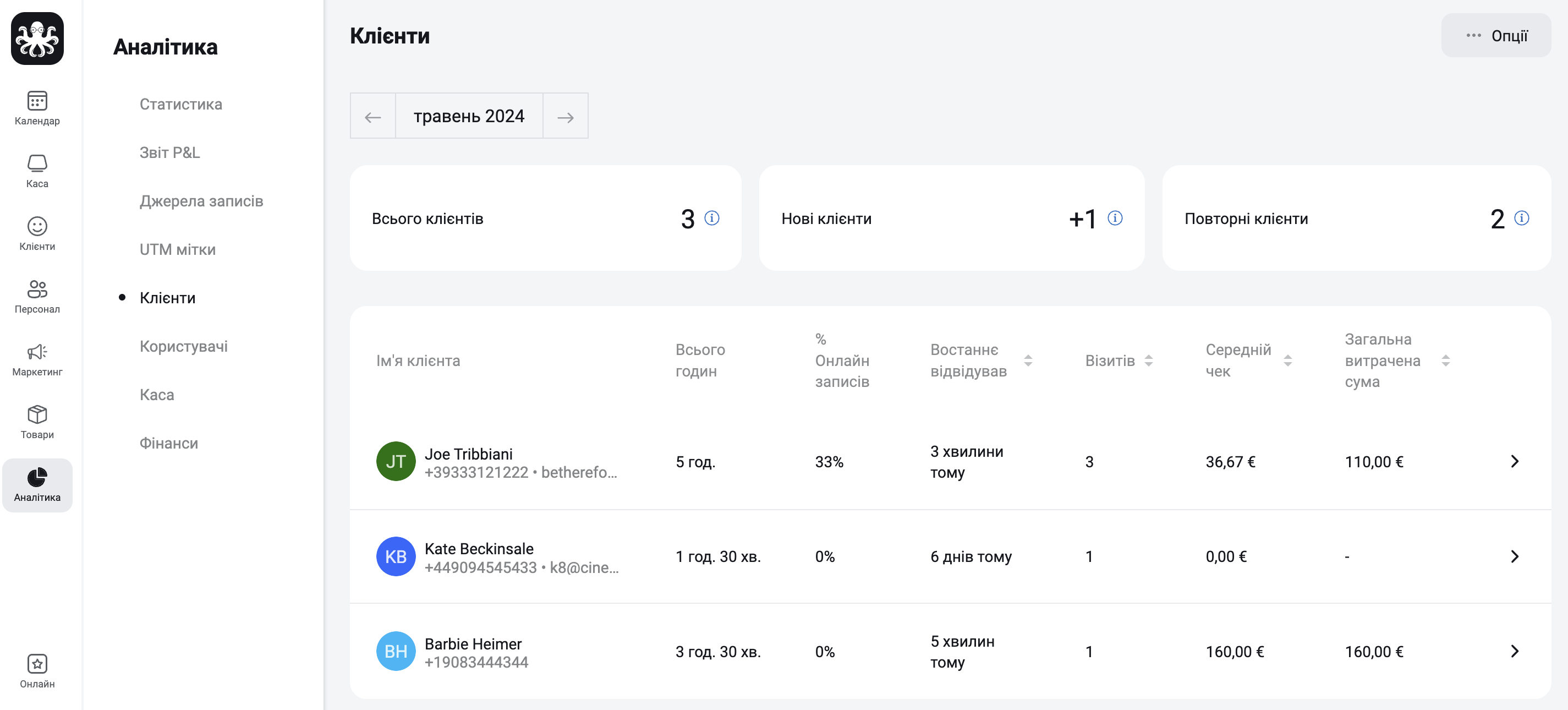
Task: Click the 0,00 € average check cell
Action: pos(1226,556)
